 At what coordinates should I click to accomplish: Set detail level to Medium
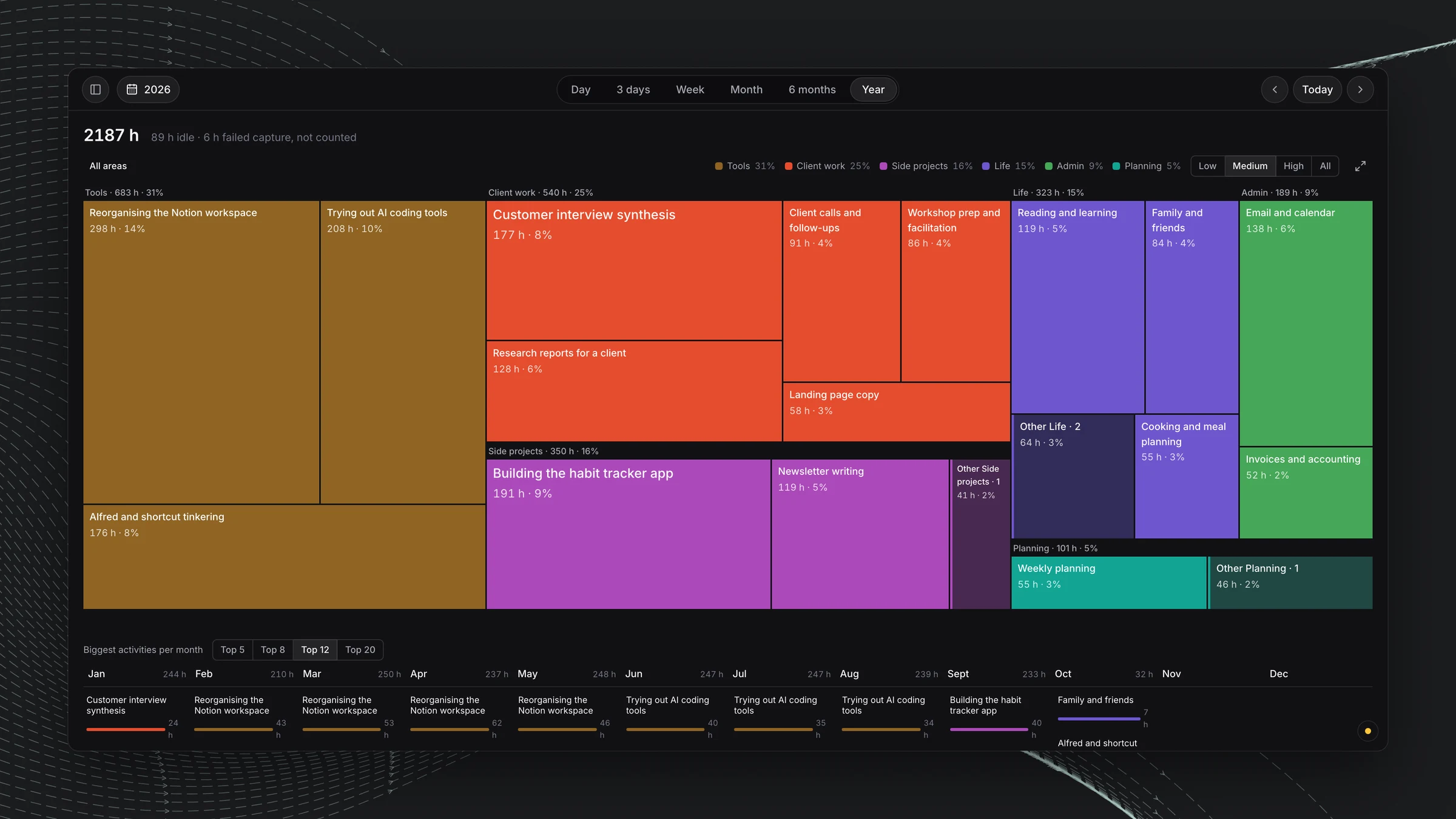coord(1250,166)
